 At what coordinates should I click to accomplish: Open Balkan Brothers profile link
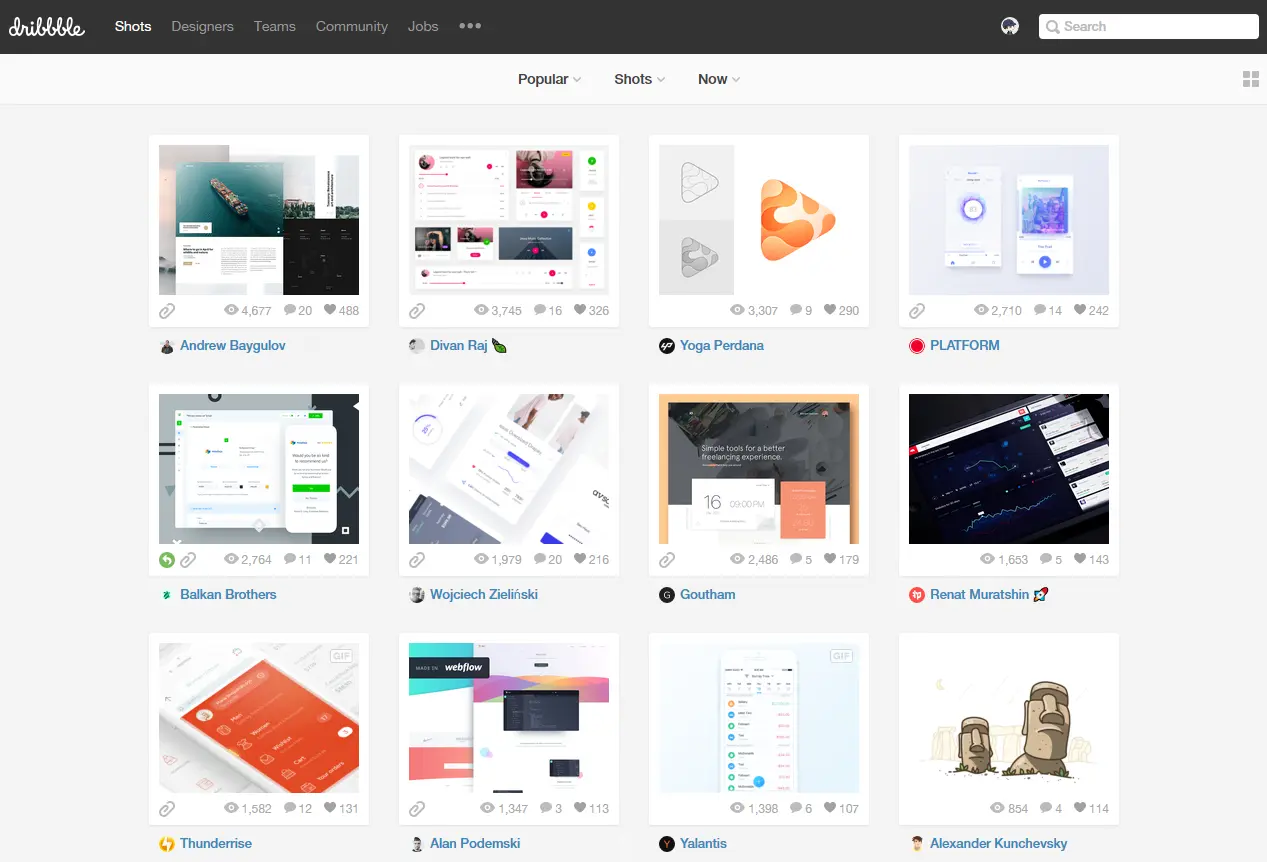coord(228,594)
